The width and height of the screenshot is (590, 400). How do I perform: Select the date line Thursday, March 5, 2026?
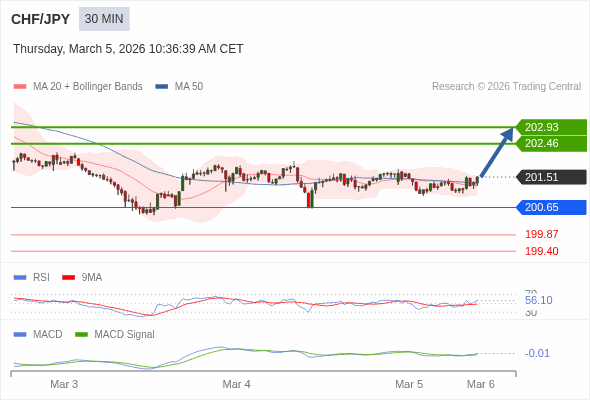click(128, 49)
